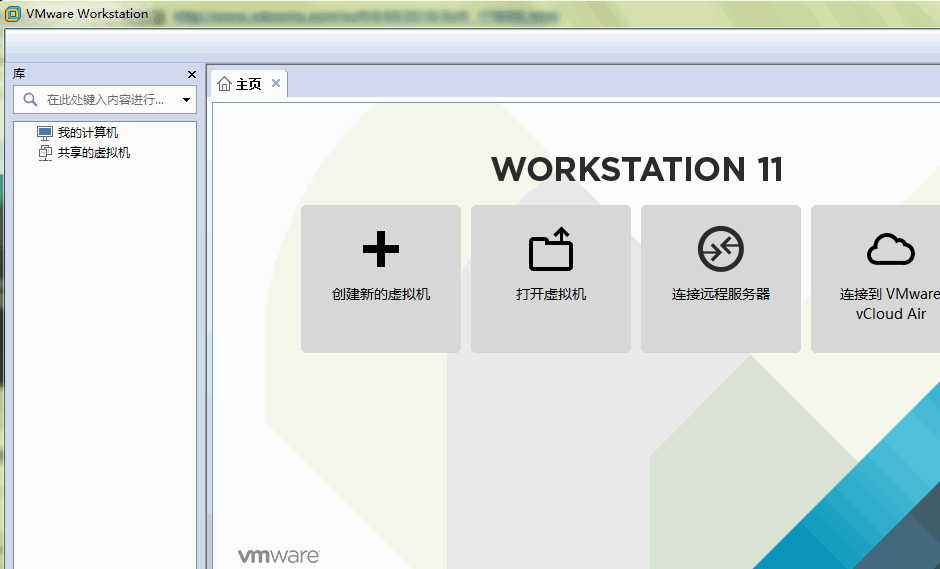Click the 连接远程服务器 label
The width and height of the screenshot is (940, 569).
tap(721, 294)
